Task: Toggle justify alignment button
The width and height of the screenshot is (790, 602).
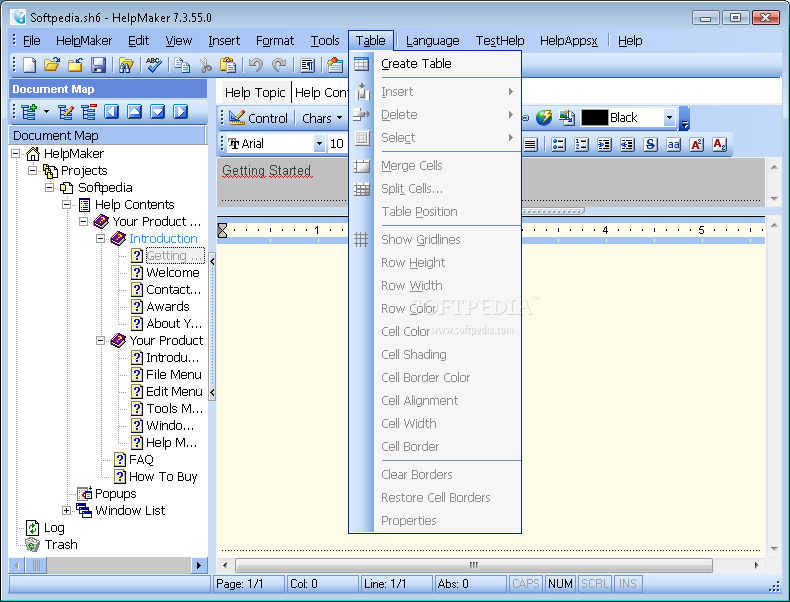Action: click(530, 145)
